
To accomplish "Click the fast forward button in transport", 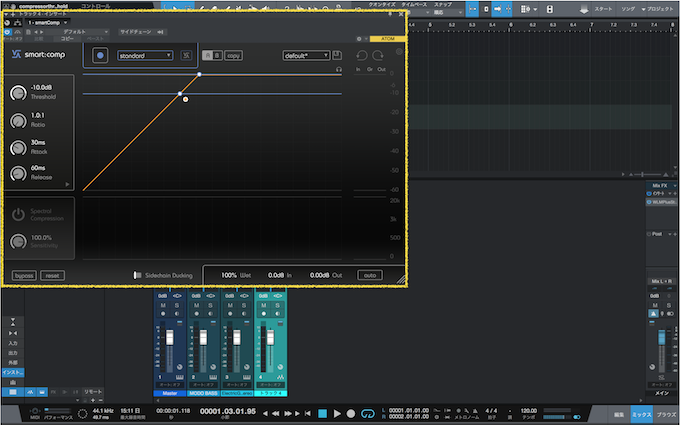I will click(x=286, y=414).
